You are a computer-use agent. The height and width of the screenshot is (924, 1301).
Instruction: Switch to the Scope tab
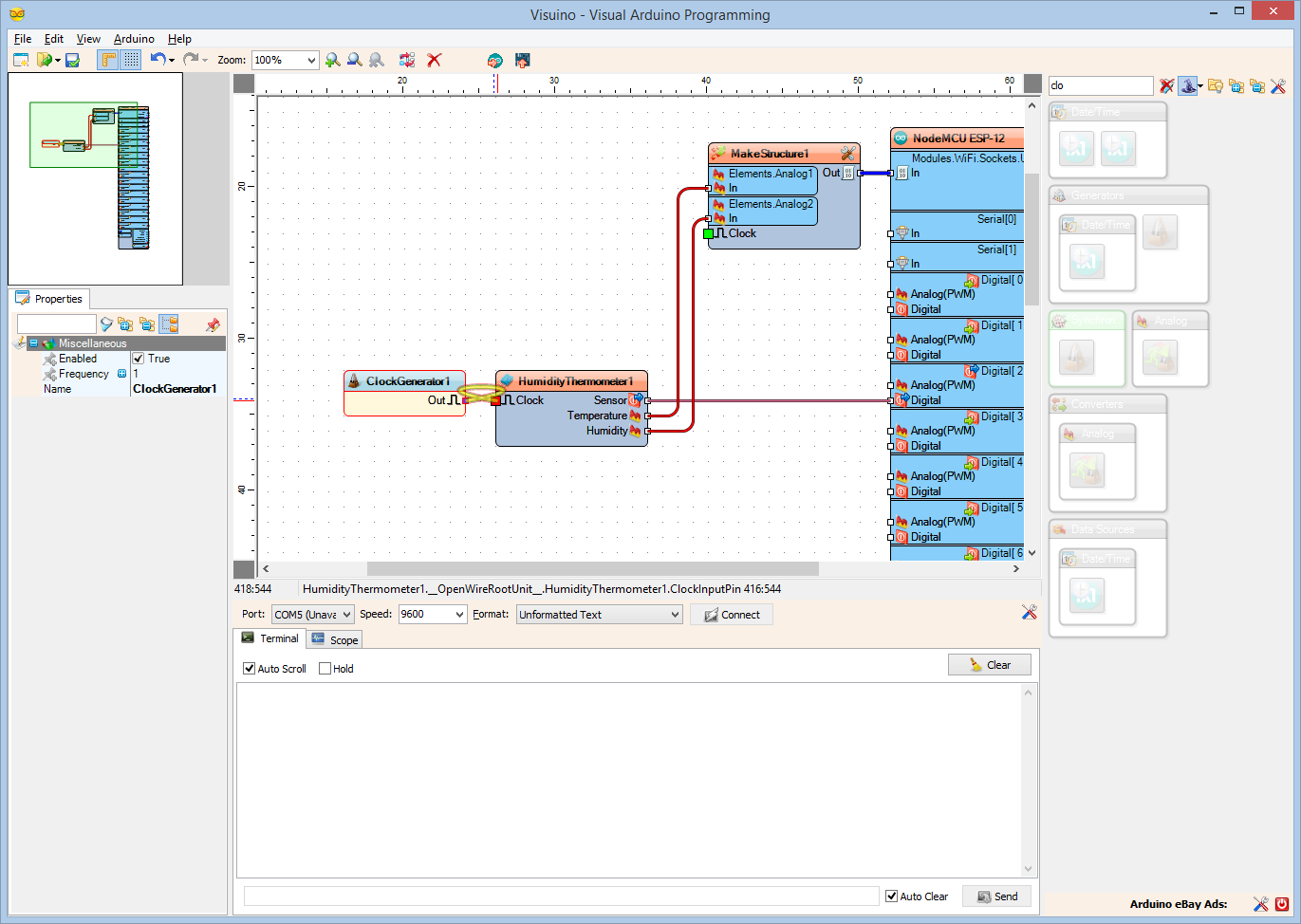tap(334, 640)
